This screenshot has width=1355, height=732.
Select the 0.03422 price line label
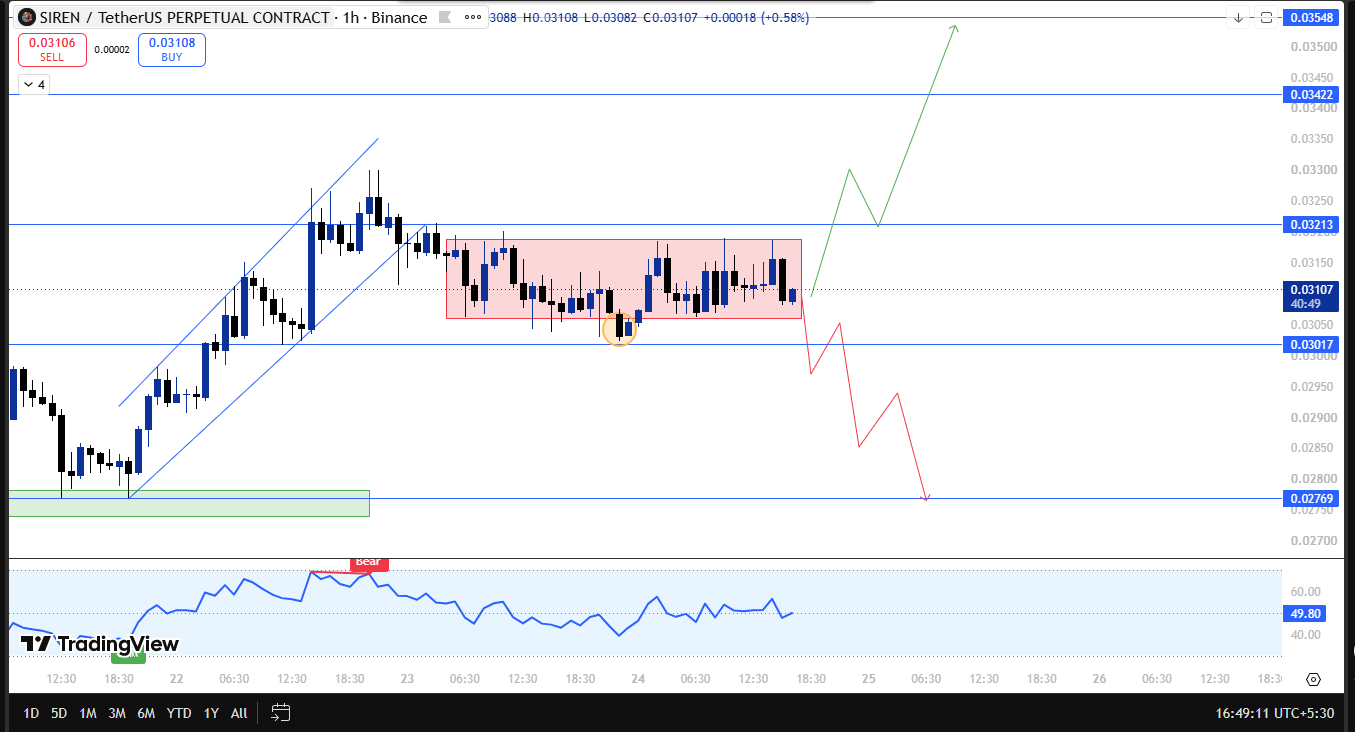click(1311, 95)
